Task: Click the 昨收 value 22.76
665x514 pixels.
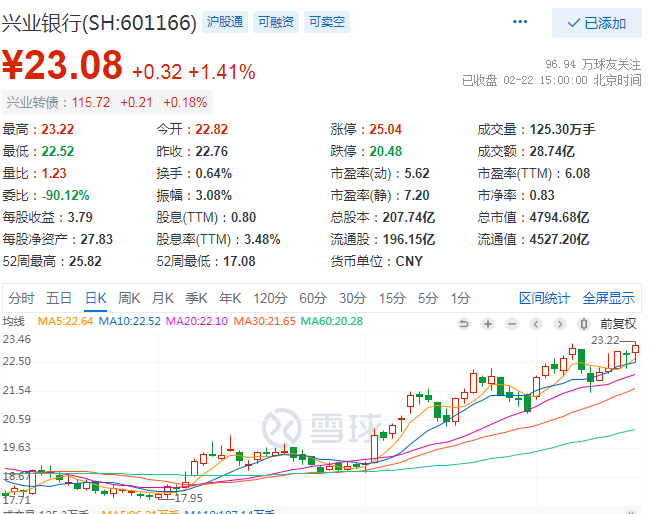Action: tap(212, 151)
